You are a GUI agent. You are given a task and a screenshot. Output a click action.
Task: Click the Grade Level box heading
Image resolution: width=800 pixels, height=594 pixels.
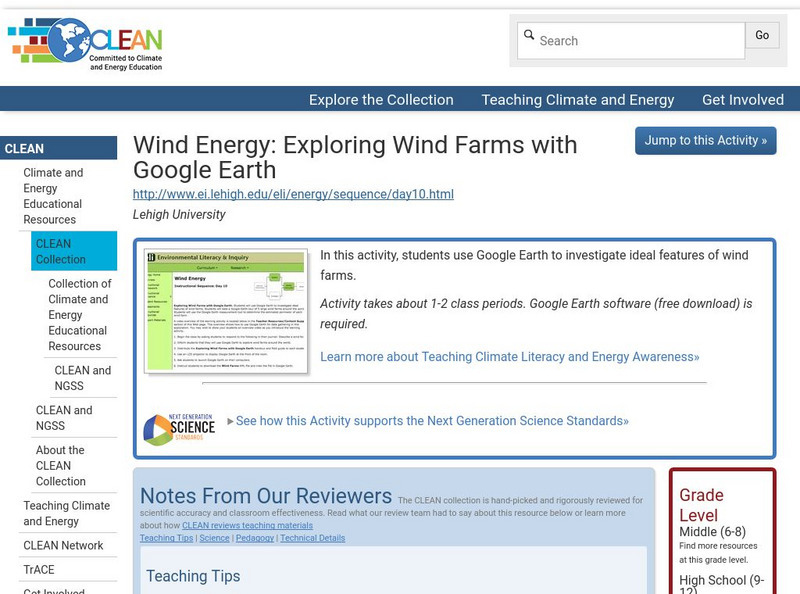[x=701, y=505]
